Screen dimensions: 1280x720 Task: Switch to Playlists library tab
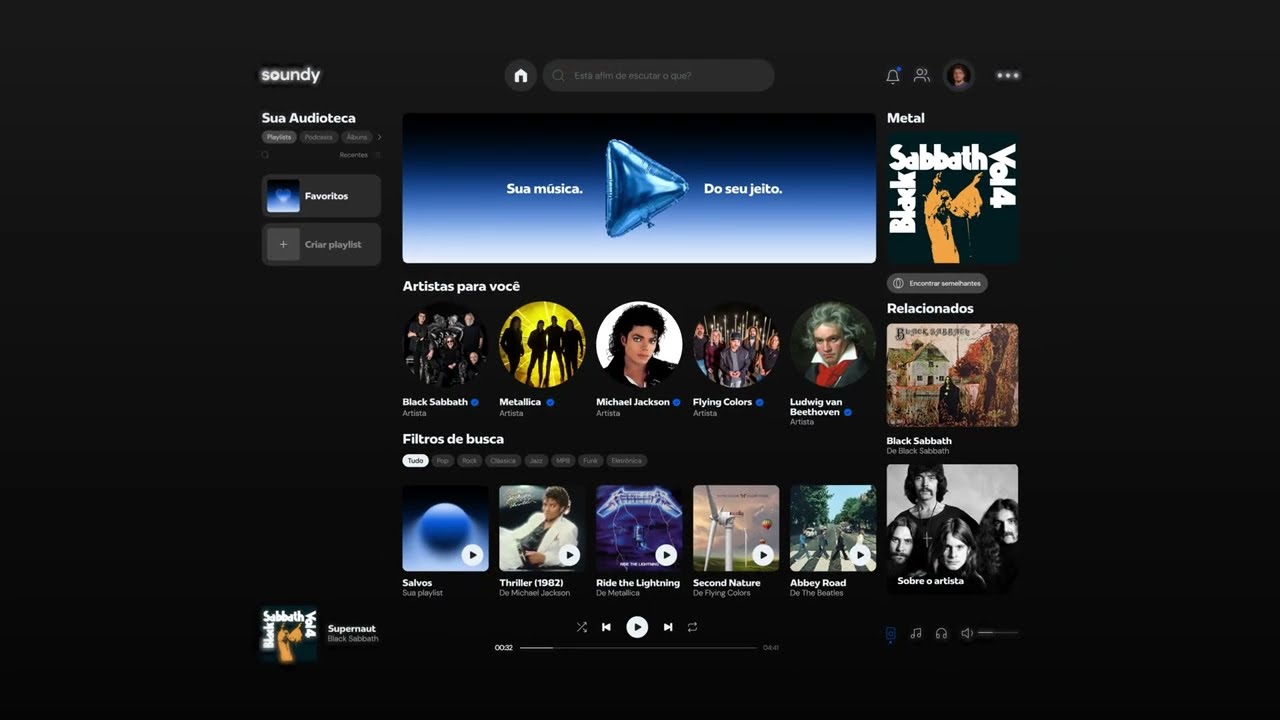click(279, 137)
